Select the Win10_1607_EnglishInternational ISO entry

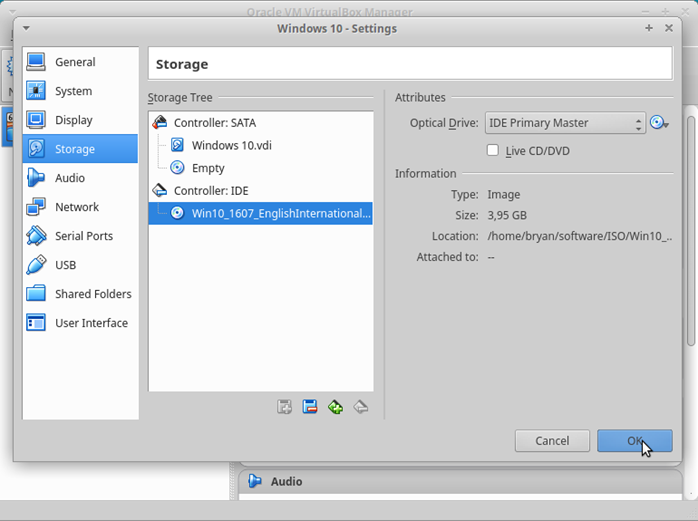coord(261,213)
